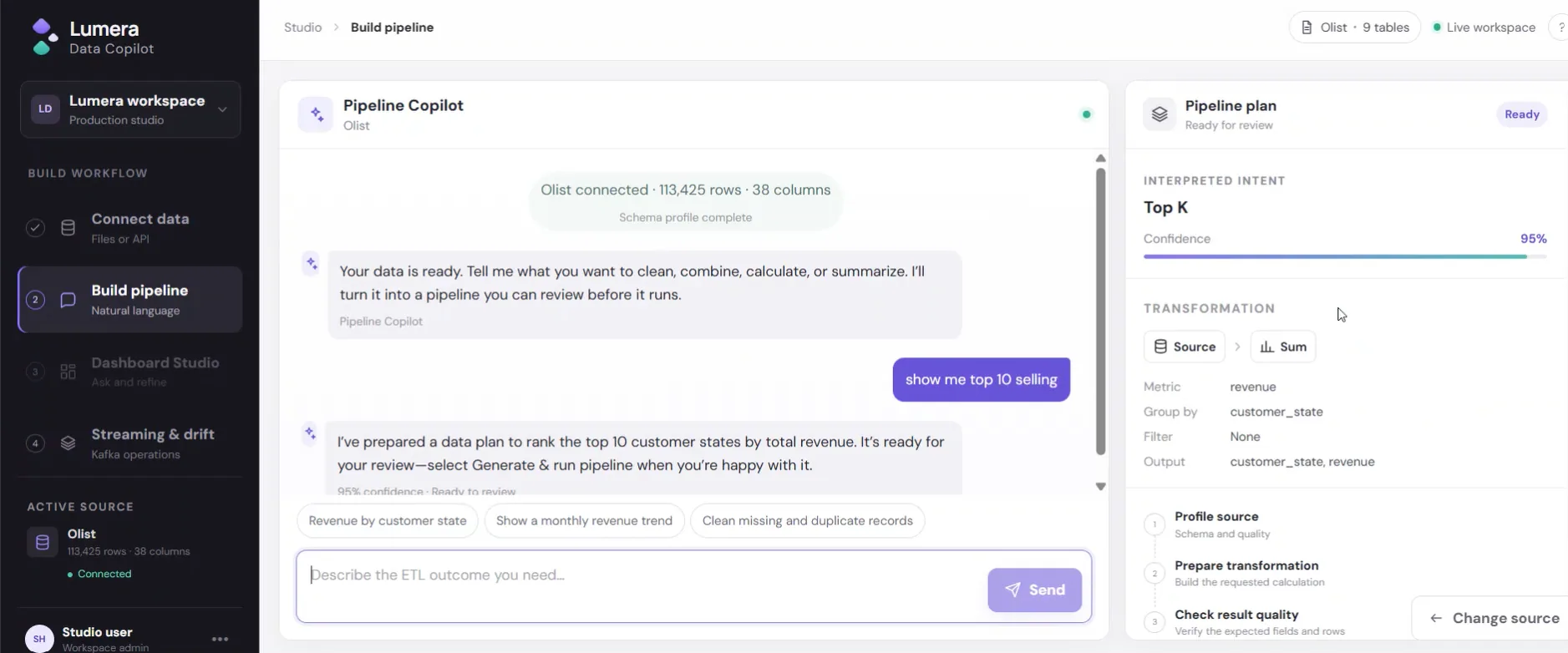Viewport: 1568px width, 653px height.
Task: Click the Connect data database icon
Action: [x=69, y=228]
